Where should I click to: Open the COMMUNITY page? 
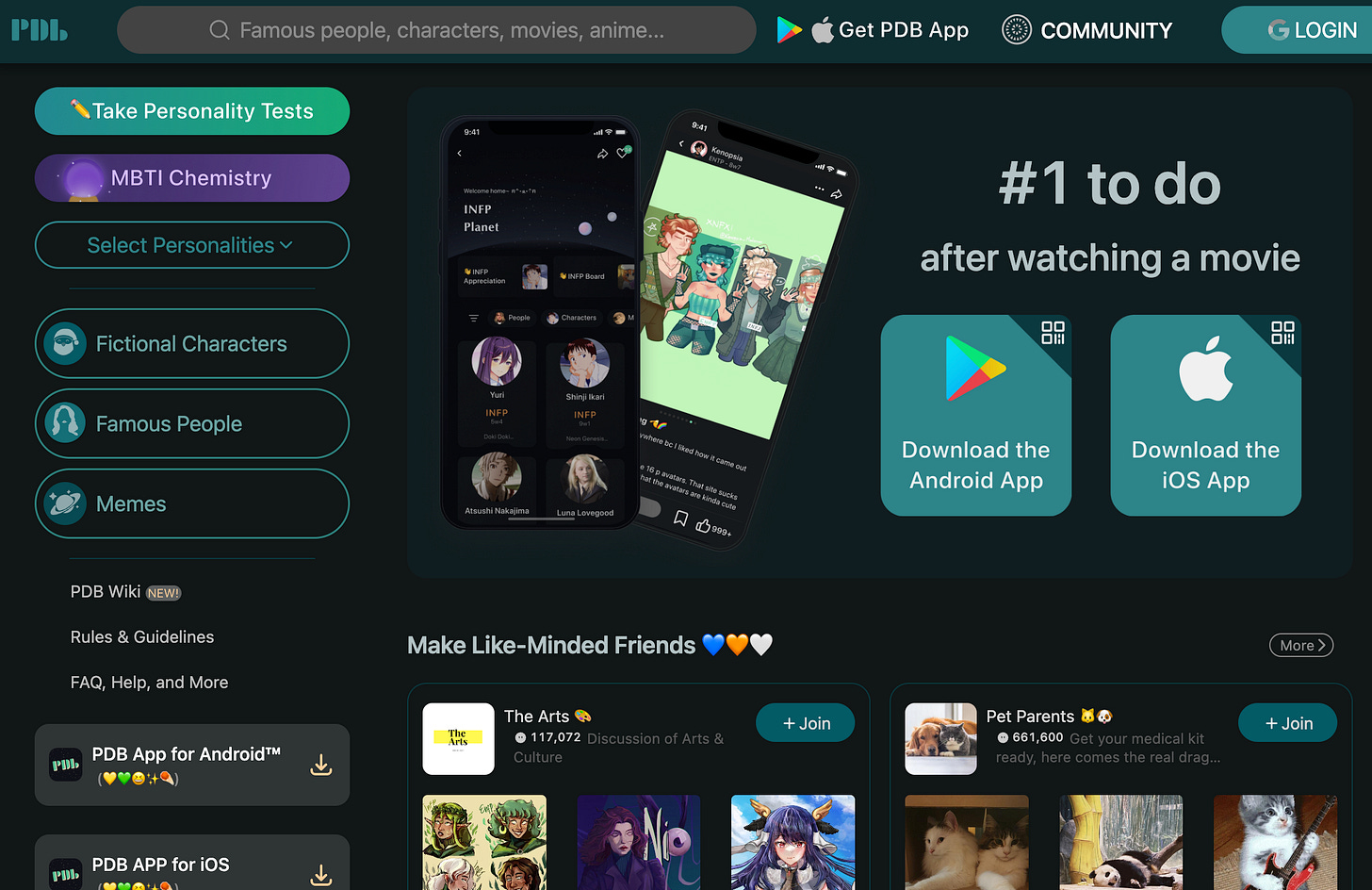pyautogui.click(x=1086, y=30)
